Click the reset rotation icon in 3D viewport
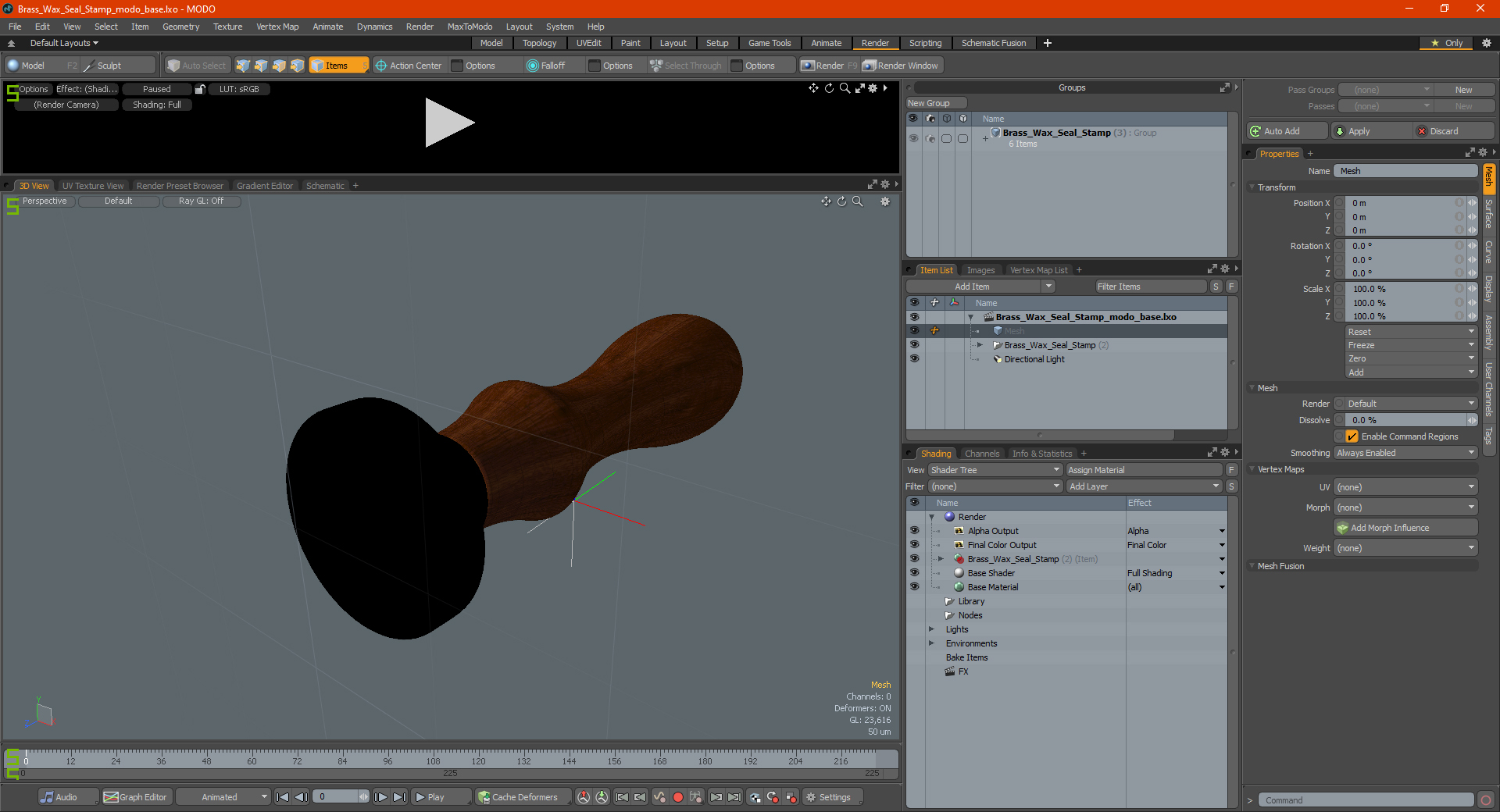 click(841, 201)
